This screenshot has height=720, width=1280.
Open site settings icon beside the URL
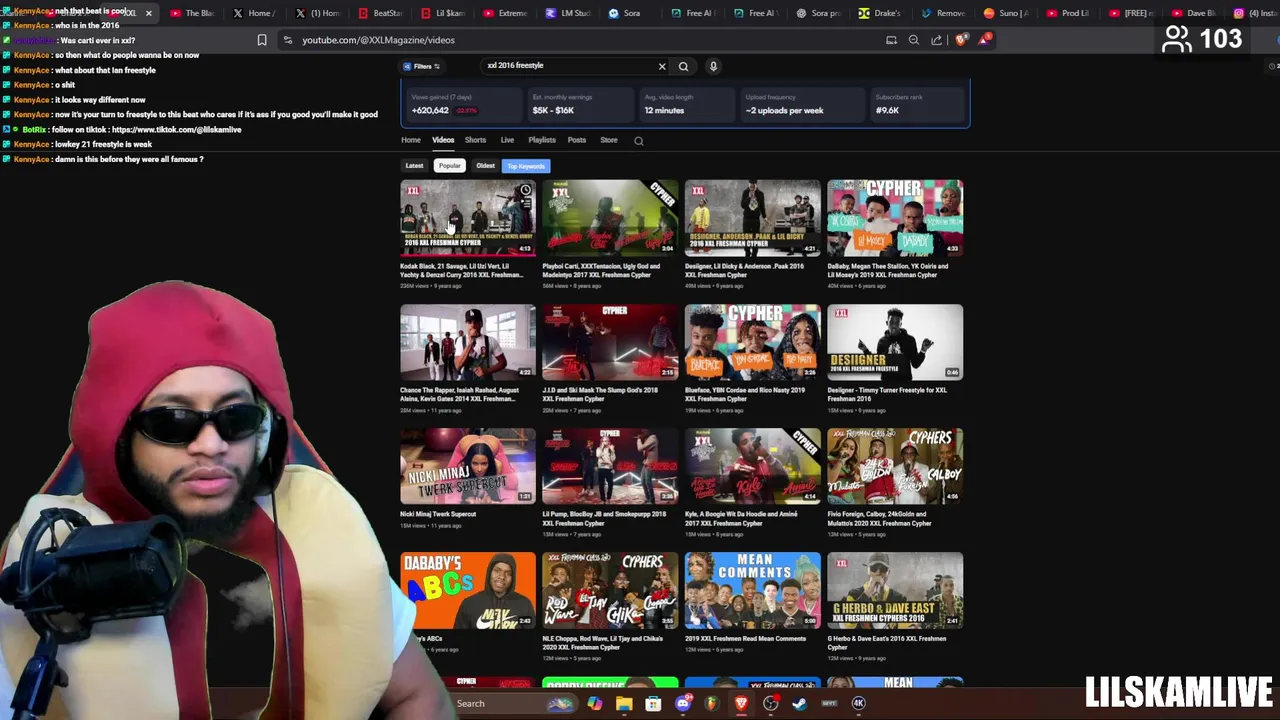pyautogui.click(x=288, y=40)
